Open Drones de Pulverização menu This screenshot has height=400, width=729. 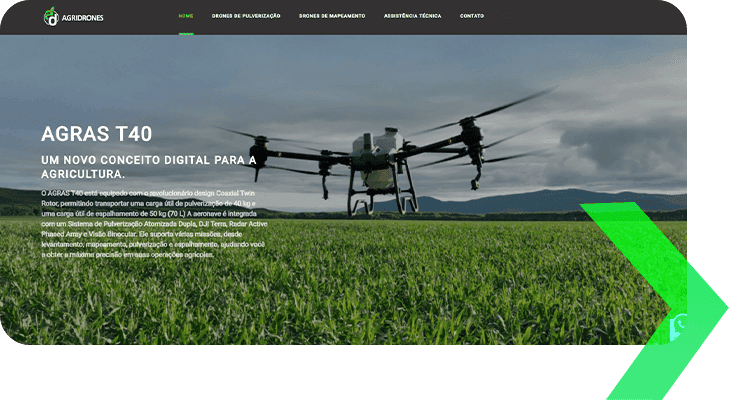pos(246,16)
